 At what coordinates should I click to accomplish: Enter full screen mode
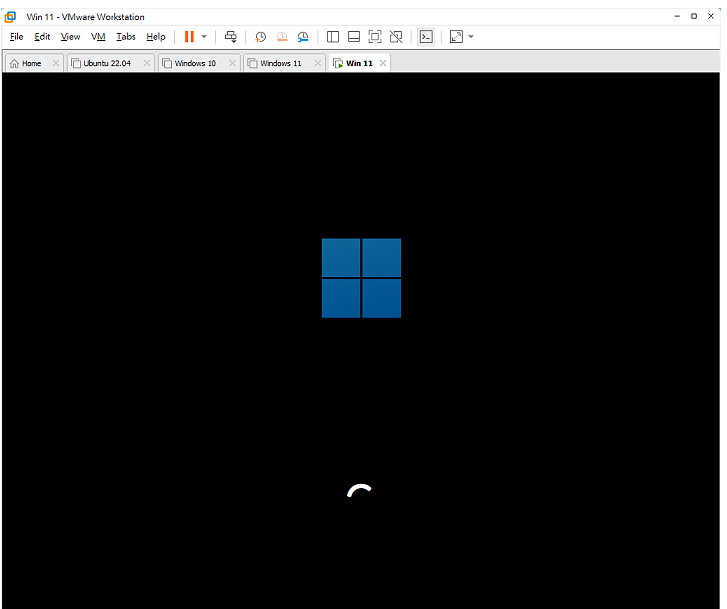[x=375, y=37]
